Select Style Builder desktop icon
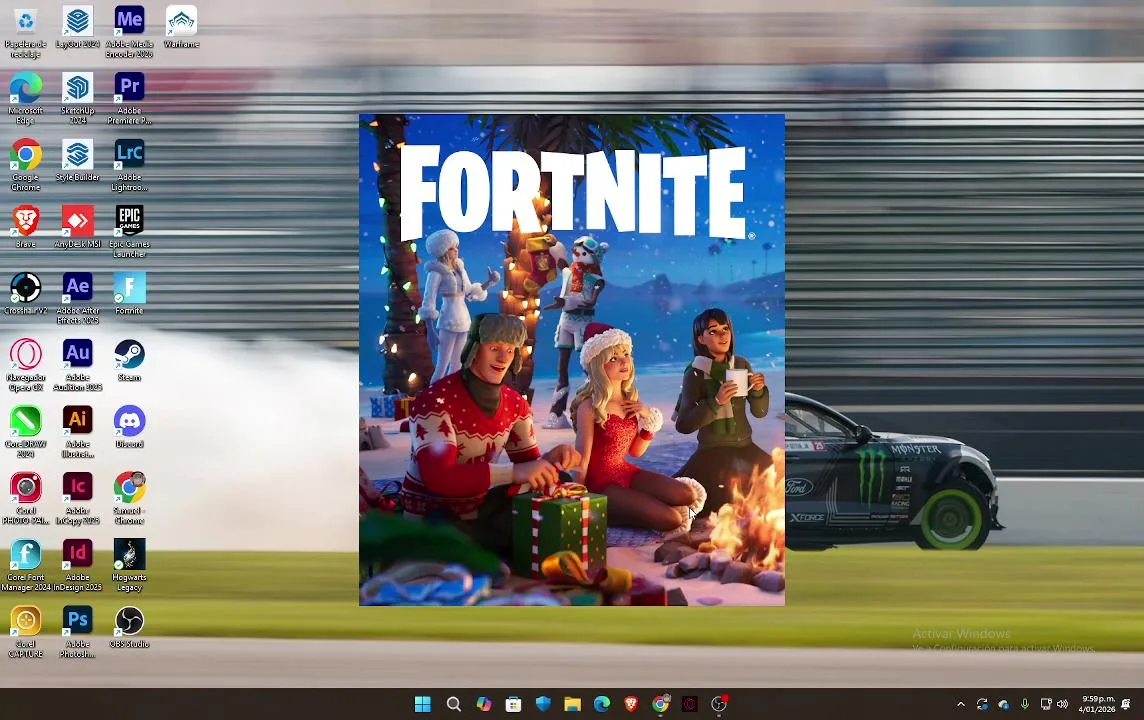This screenshot has height=720, width=1144. 77,160
